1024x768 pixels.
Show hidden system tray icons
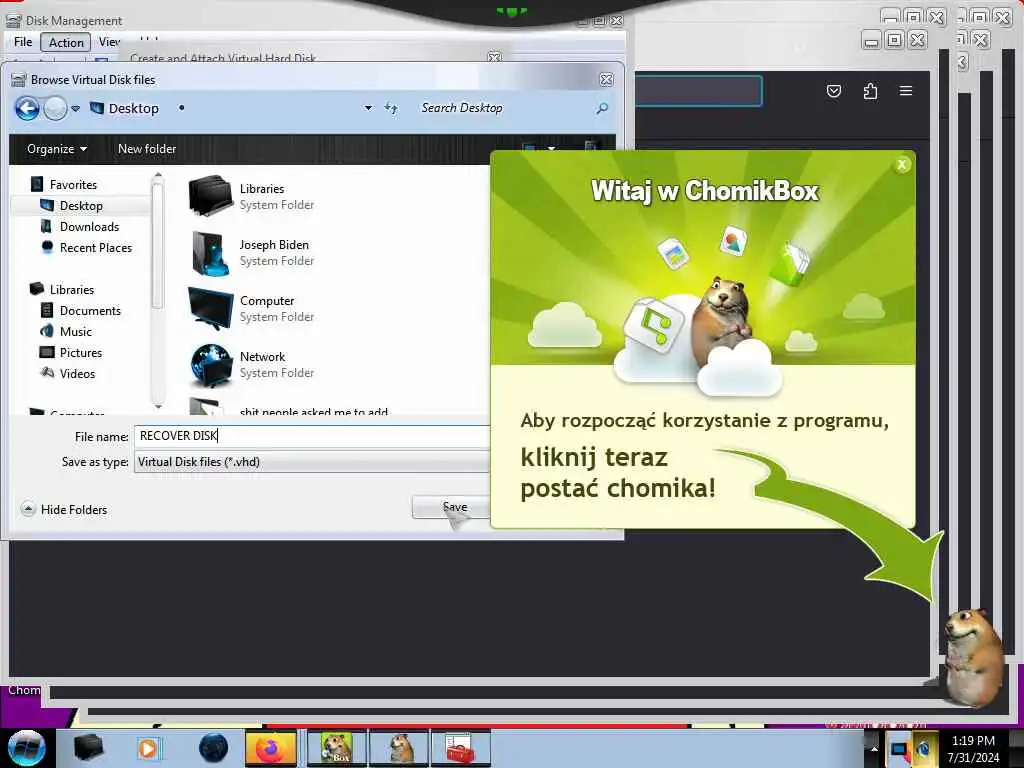[x=873, y=748]
